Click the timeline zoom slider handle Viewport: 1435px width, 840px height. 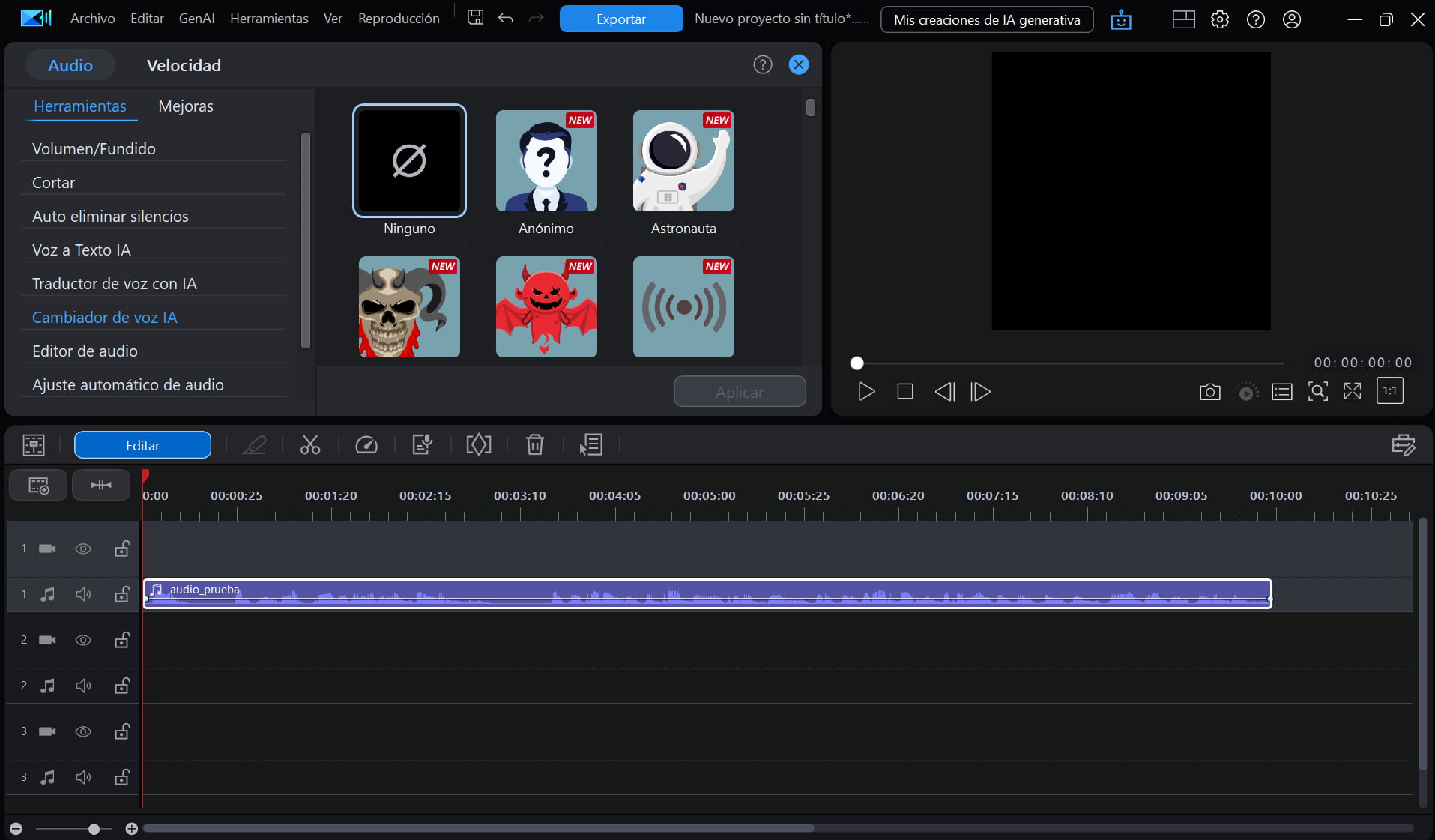[x=94, y=828]
